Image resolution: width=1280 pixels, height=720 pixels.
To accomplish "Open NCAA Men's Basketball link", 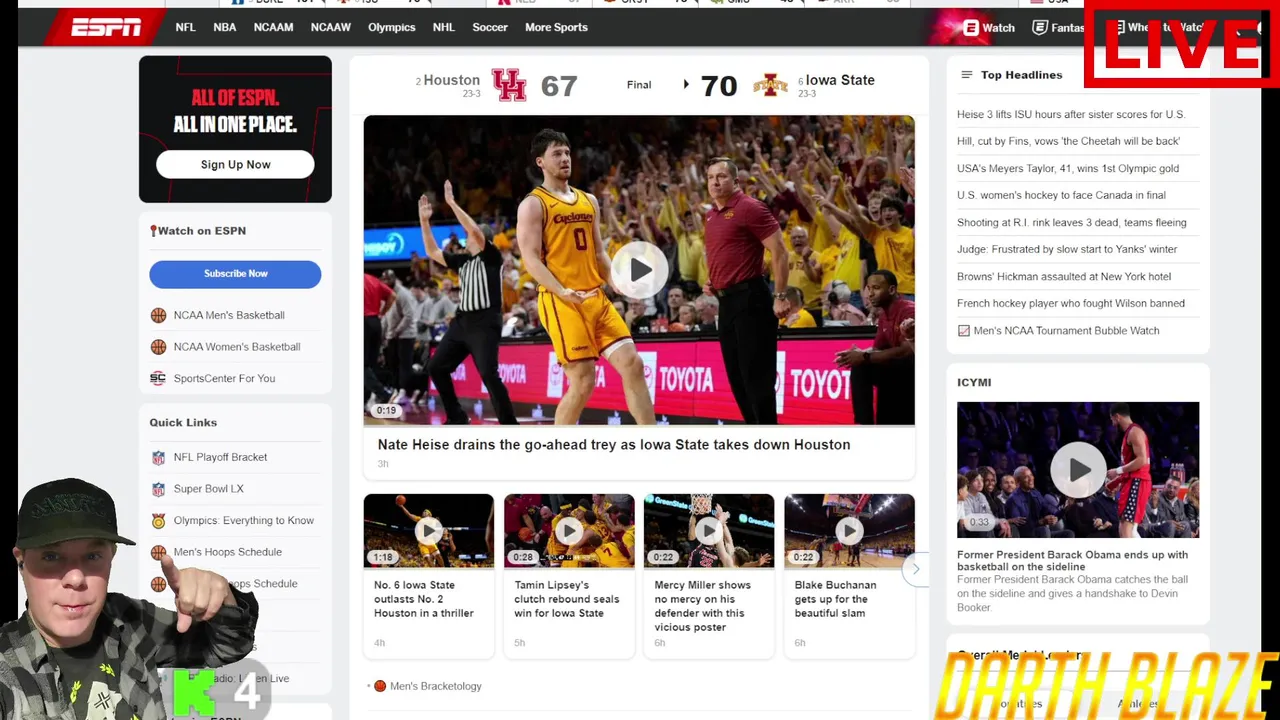I will click(229, 315).
